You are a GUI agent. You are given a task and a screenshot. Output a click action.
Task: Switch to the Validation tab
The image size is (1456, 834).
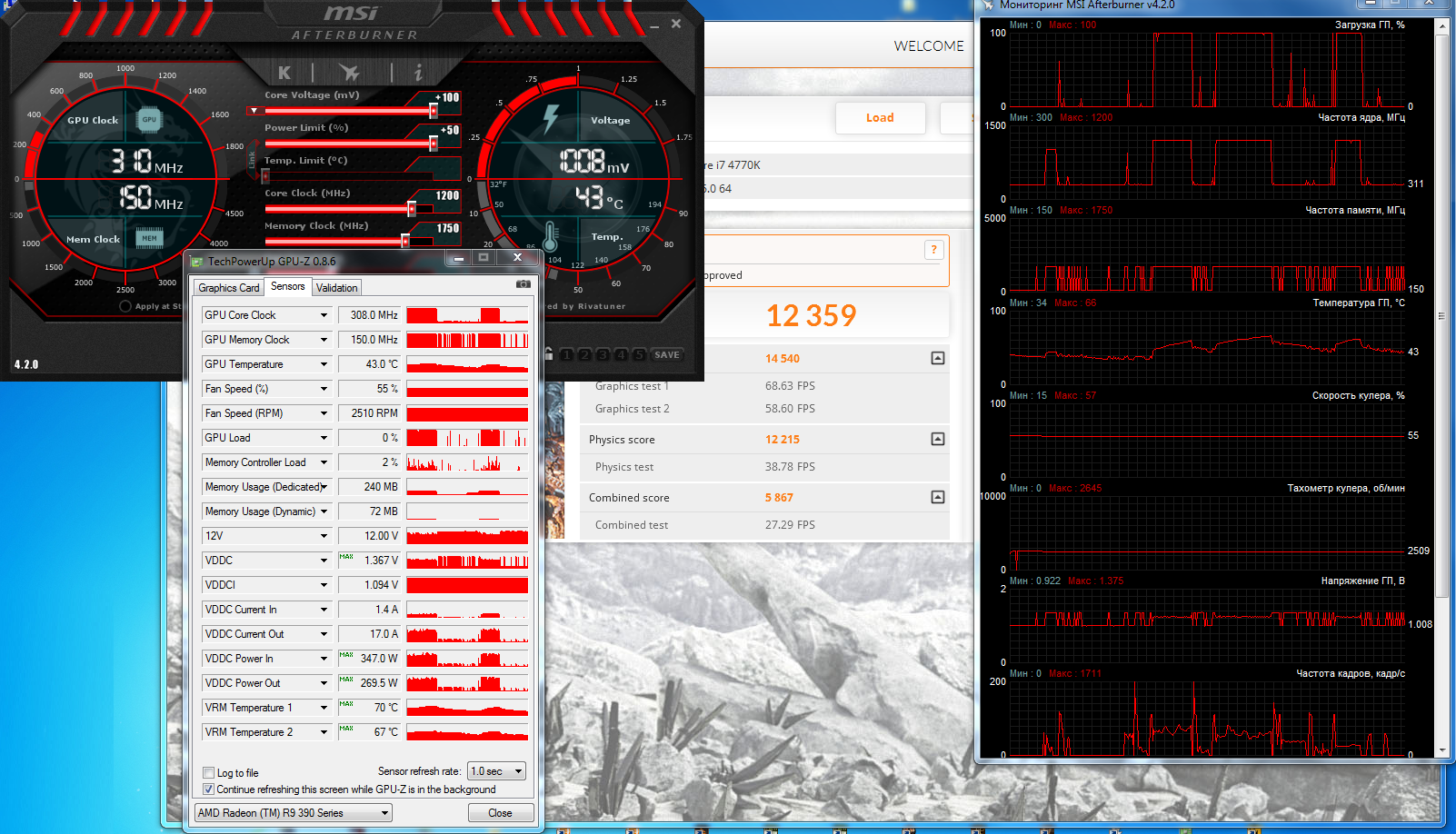337,288
